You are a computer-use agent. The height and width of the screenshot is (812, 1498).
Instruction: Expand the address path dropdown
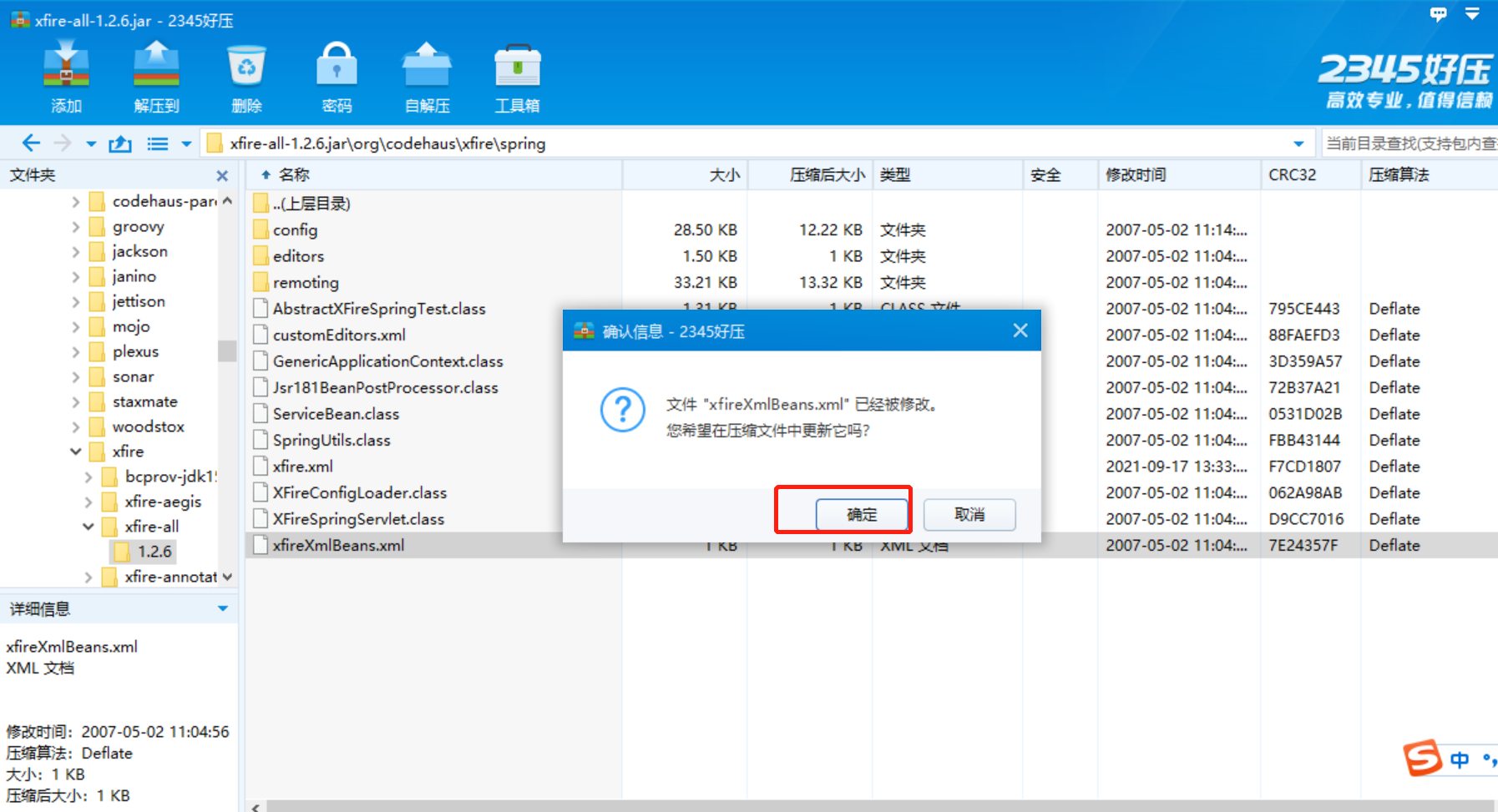(1298, 144)
